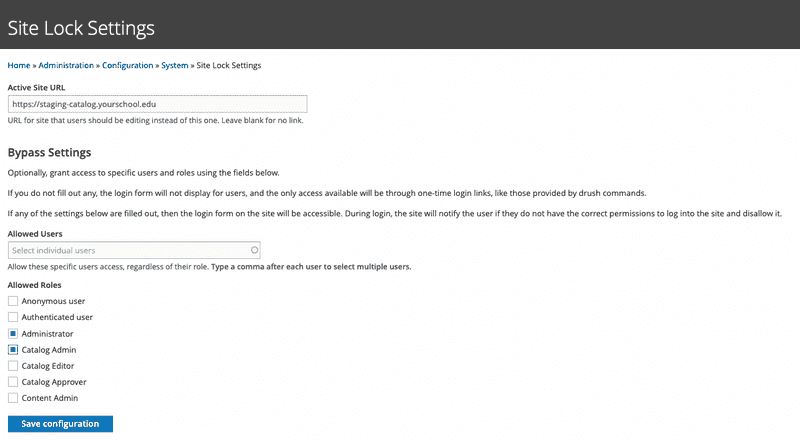This screenshot has width=800, height=440.
Task: Enable the Content Admin role
Action: pyautogui.click(x=13, y=398)
